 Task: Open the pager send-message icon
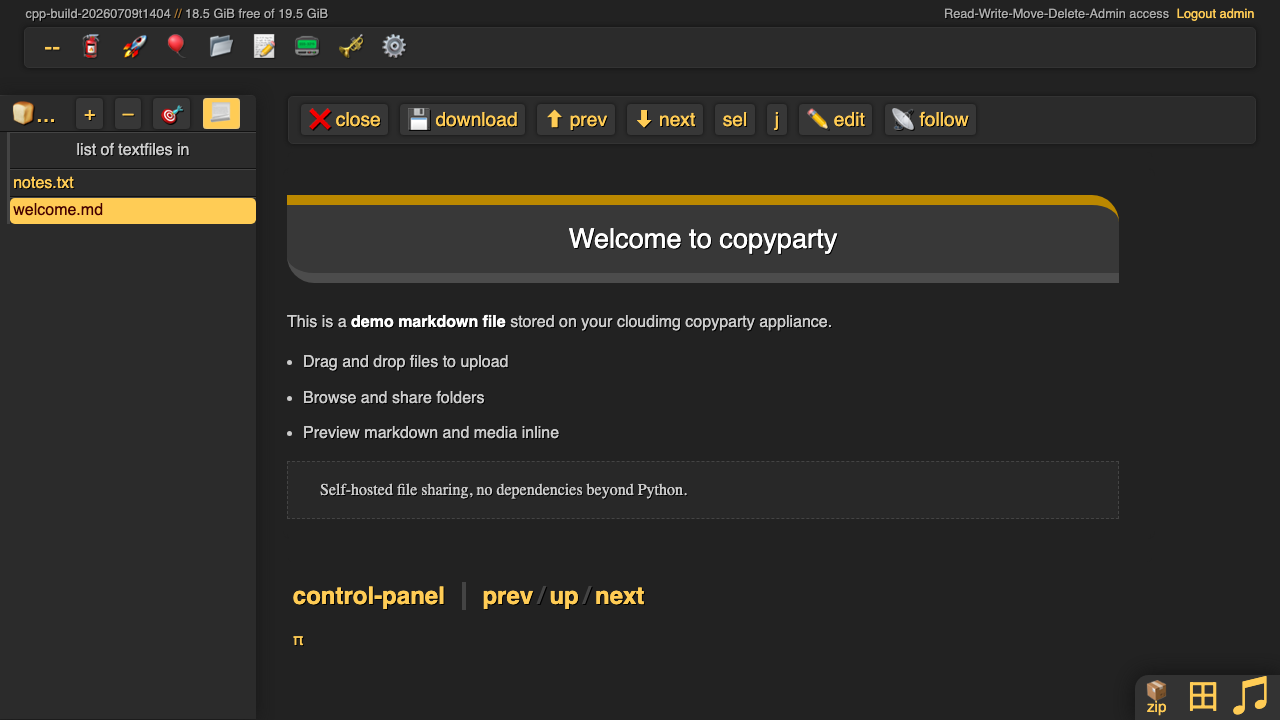point(307,46)
